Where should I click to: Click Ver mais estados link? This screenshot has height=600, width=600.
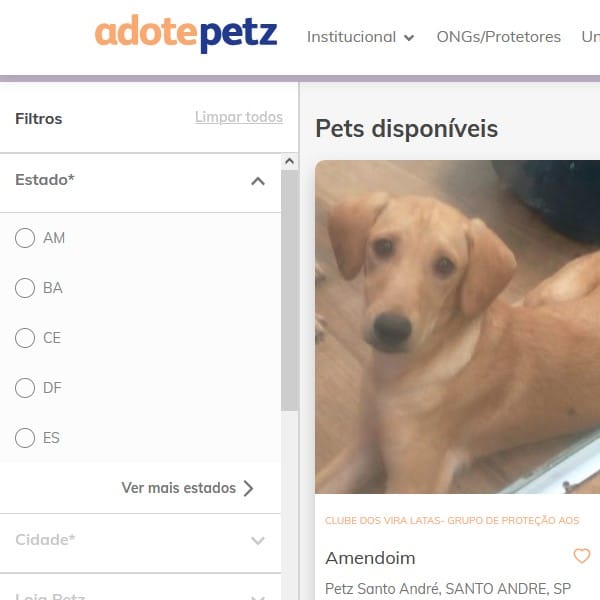[x=179, y=488]
